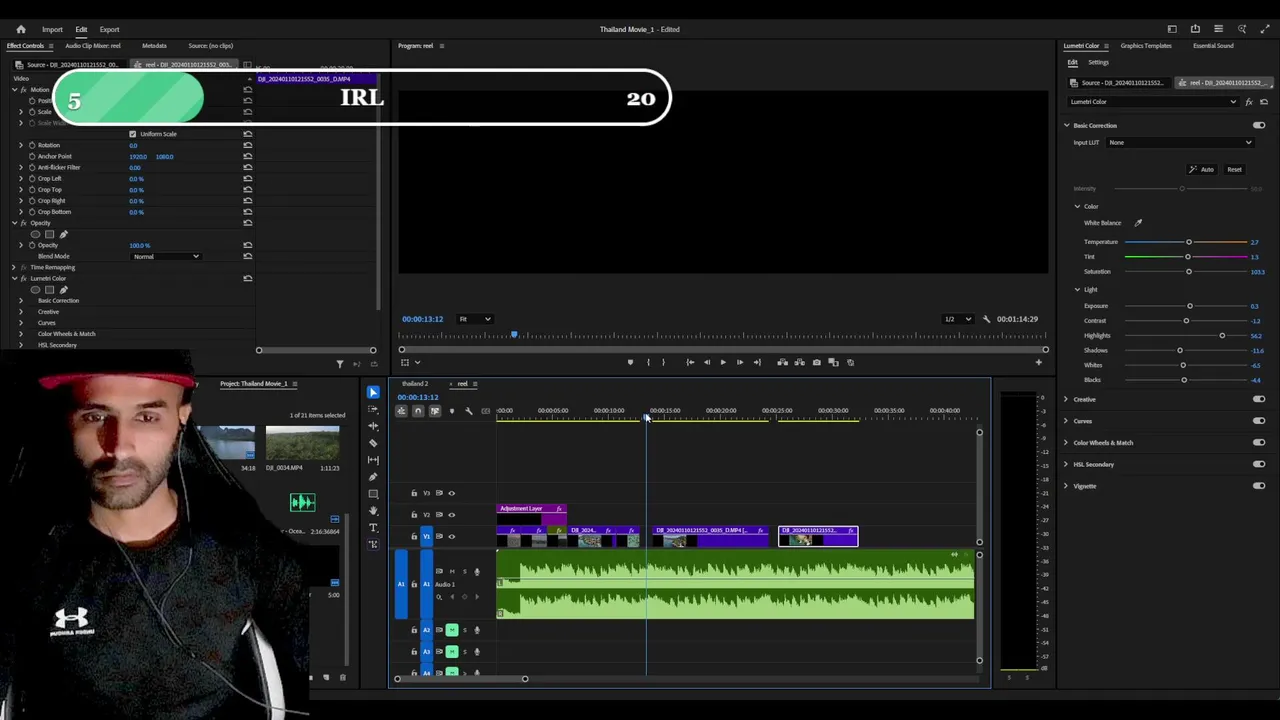Switch to the Graphics Templates tab
The image size is (1280, 720).
coord(1146,46)
